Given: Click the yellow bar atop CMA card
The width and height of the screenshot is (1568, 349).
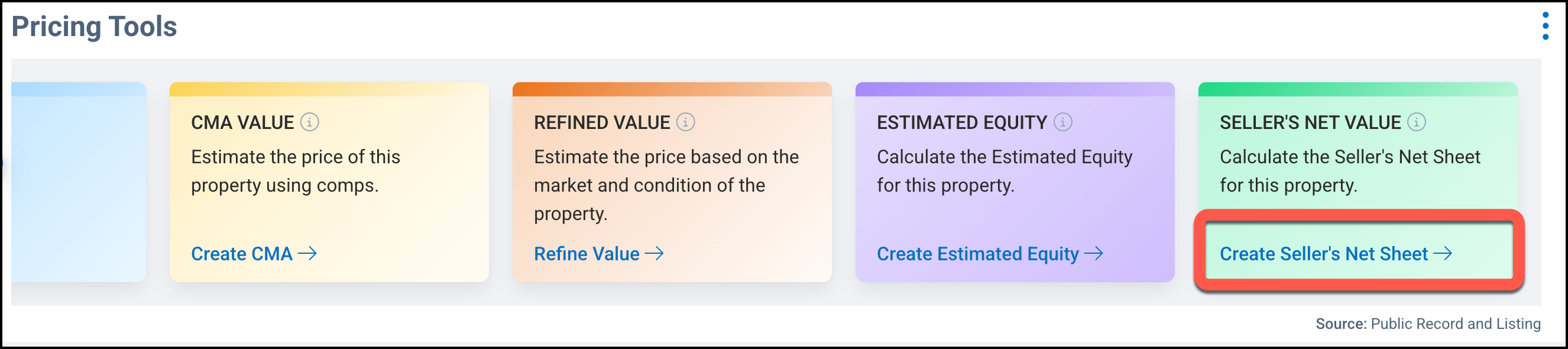Looking at the screenshot, I should coord(329,89).
